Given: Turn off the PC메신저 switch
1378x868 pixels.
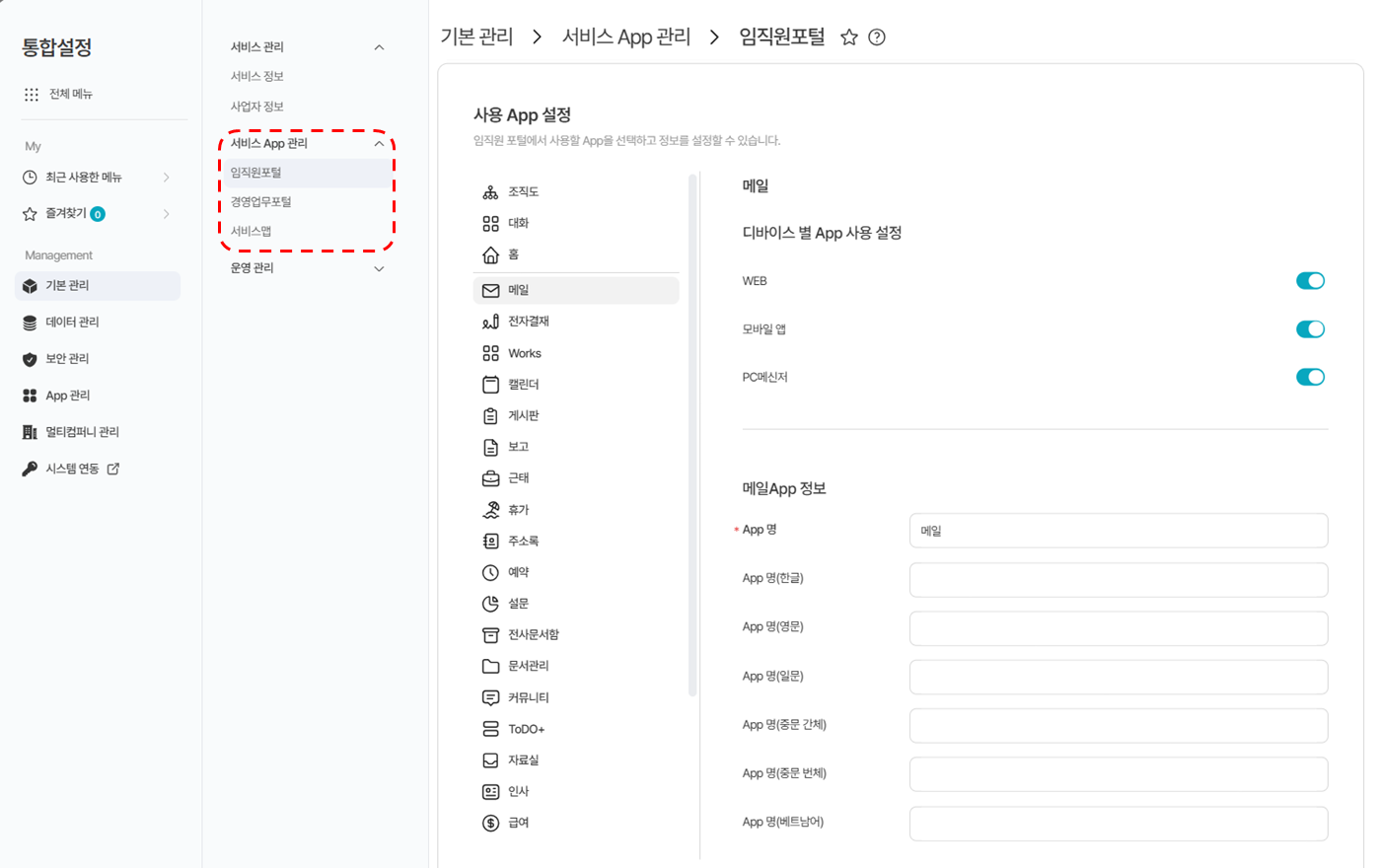Looking at the screenshot, I should (x=1309, y=377).
